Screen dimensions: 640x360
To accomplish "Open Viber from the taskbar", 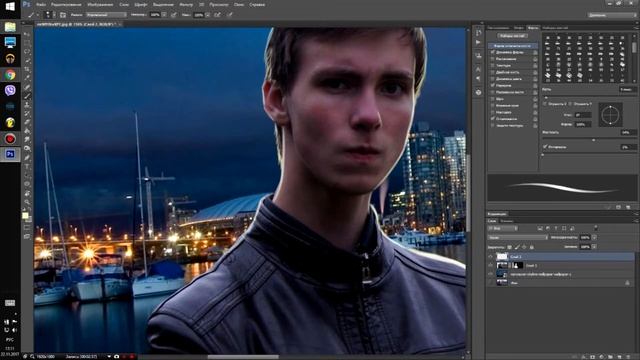I will (x=10, y=90).
